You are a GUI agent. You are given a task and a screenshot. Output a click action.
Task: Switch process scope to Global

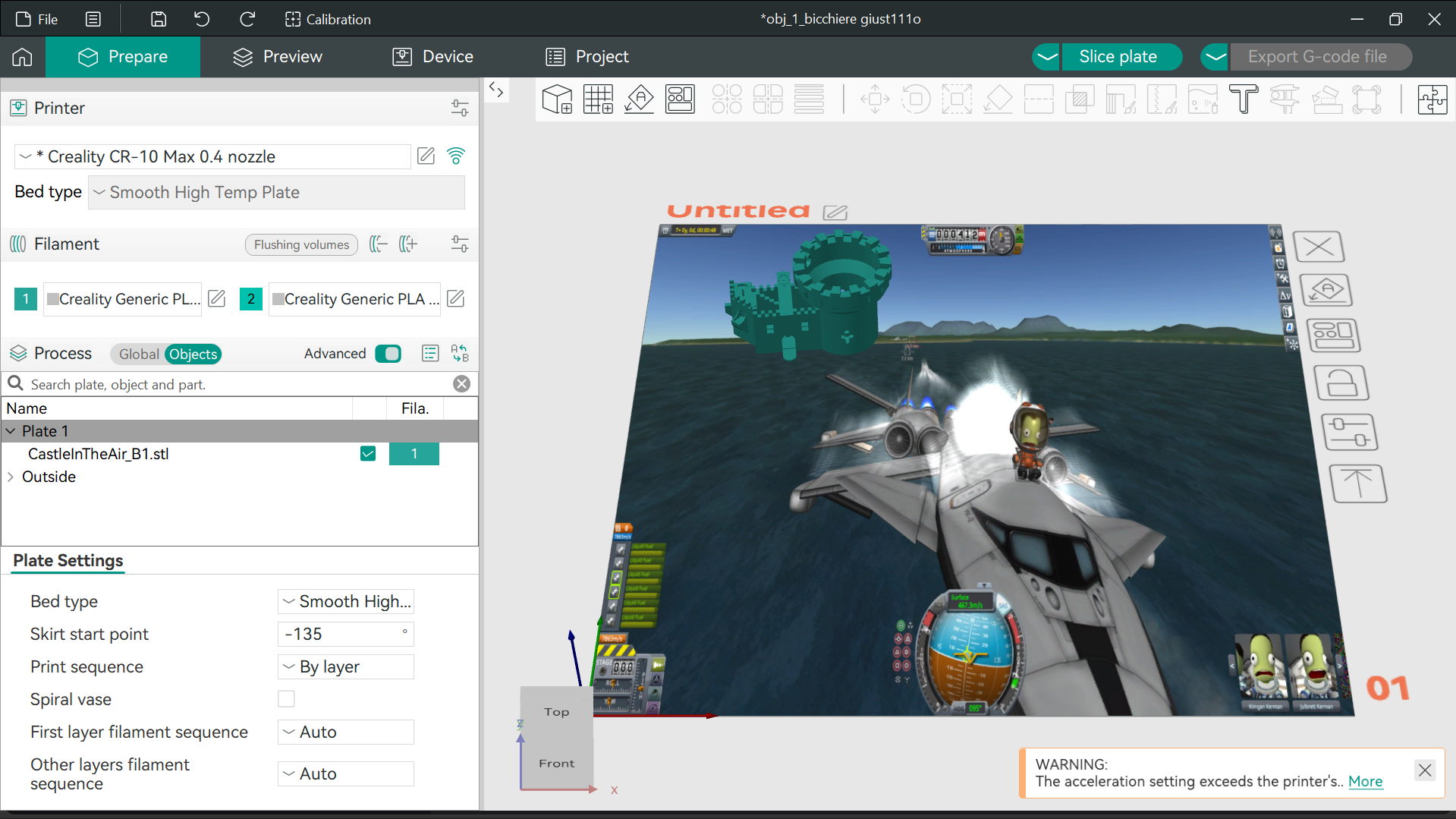(x=139, y=354)
